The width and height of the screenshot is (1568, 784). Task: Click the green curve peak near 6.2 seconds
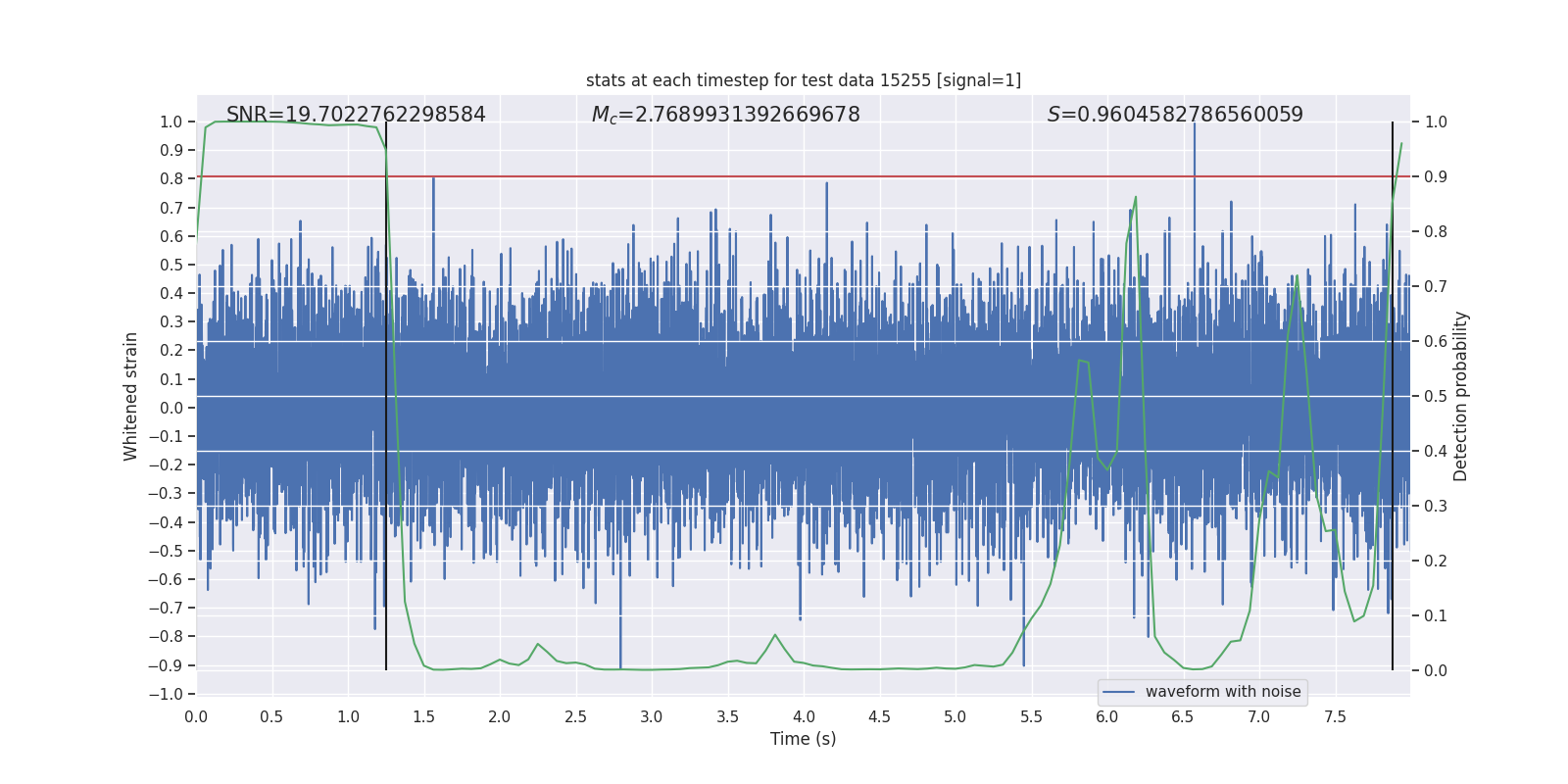click(1136, 198)
